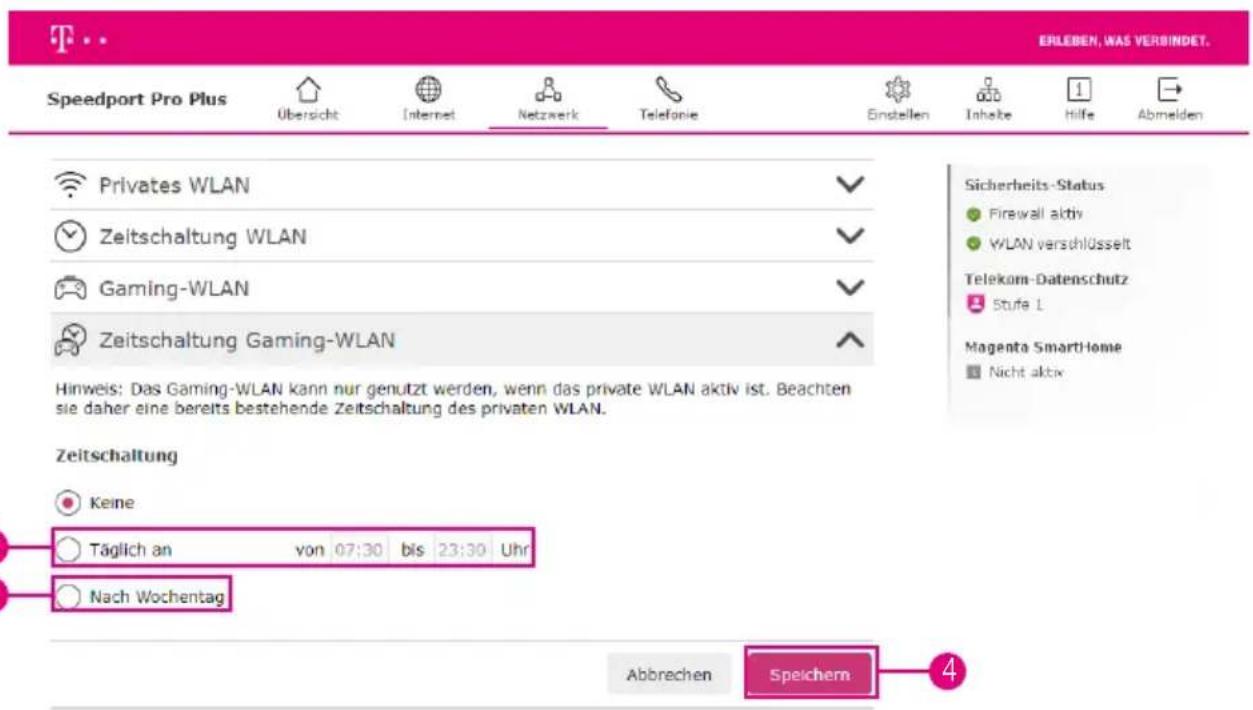Screen dimensions: 1253x710
Task: Open the Einstellen gear icon
Action: (x=898, y=89)
